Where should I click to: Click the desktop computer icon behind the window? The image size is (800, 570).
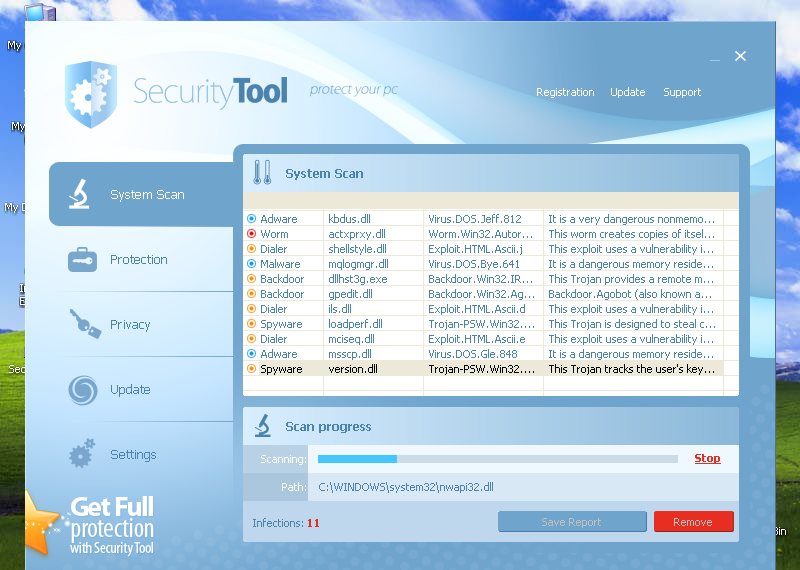coord(40,12)
